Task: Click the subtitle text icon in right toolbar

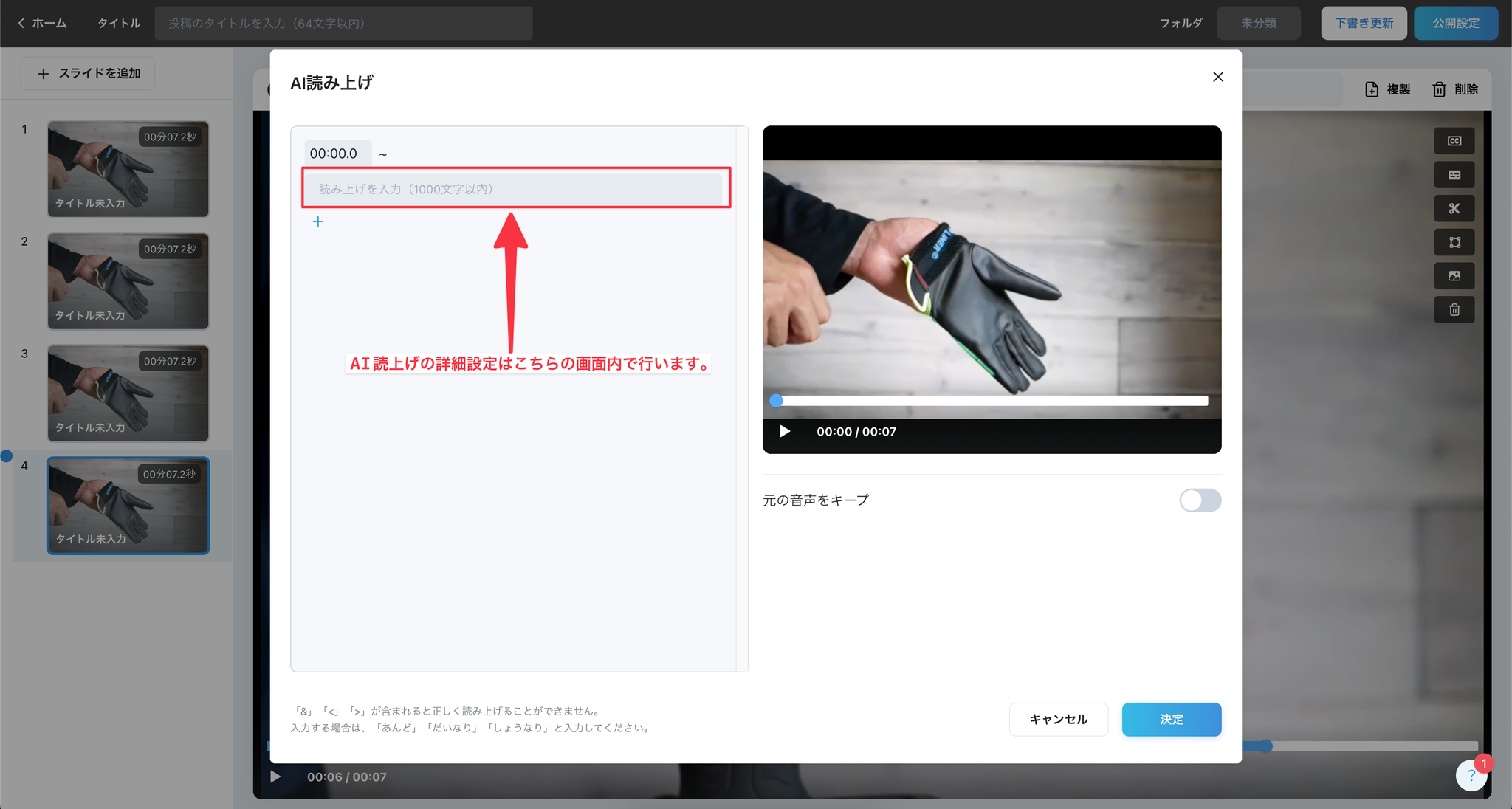Action: pyautogui.click(x=1454, y=175)
